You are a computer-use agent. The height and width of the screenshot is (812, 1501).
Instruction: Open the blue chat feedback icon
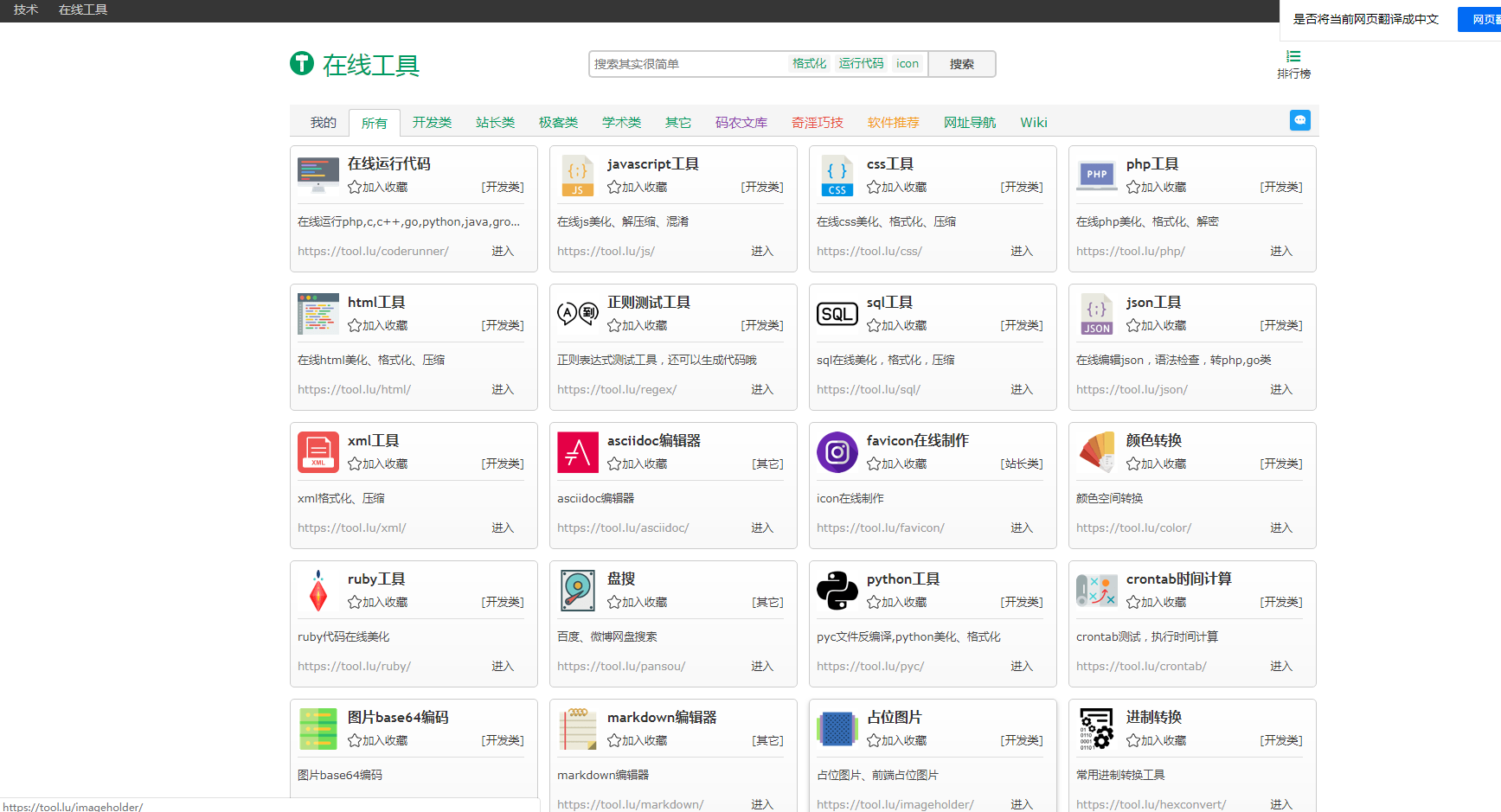tap(1299, 120)
